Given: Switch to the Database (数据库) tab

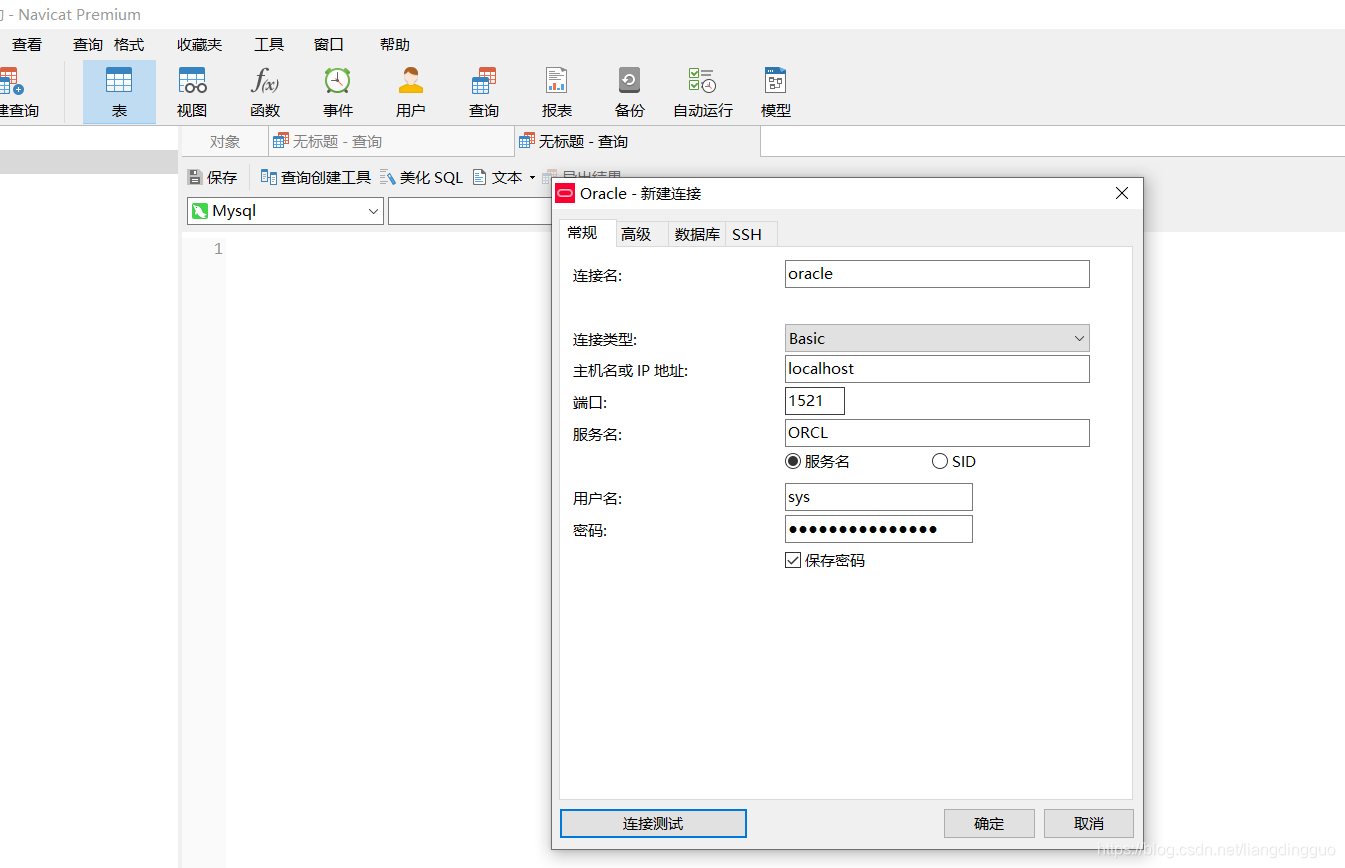Looking at the screenshot, I should click(x=697, y=234).
